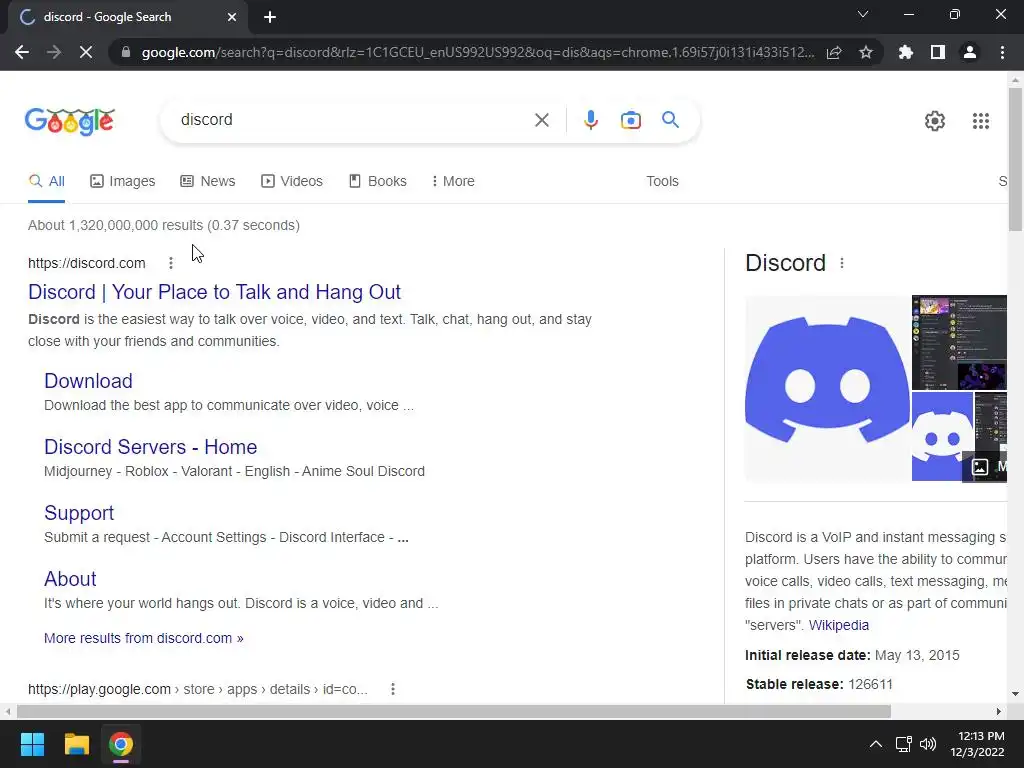Image resolution: width=1024 pixels, height=768 pixels.
Task: Open Discord Your Place to Talk link
Action: (x=214, y=292)
